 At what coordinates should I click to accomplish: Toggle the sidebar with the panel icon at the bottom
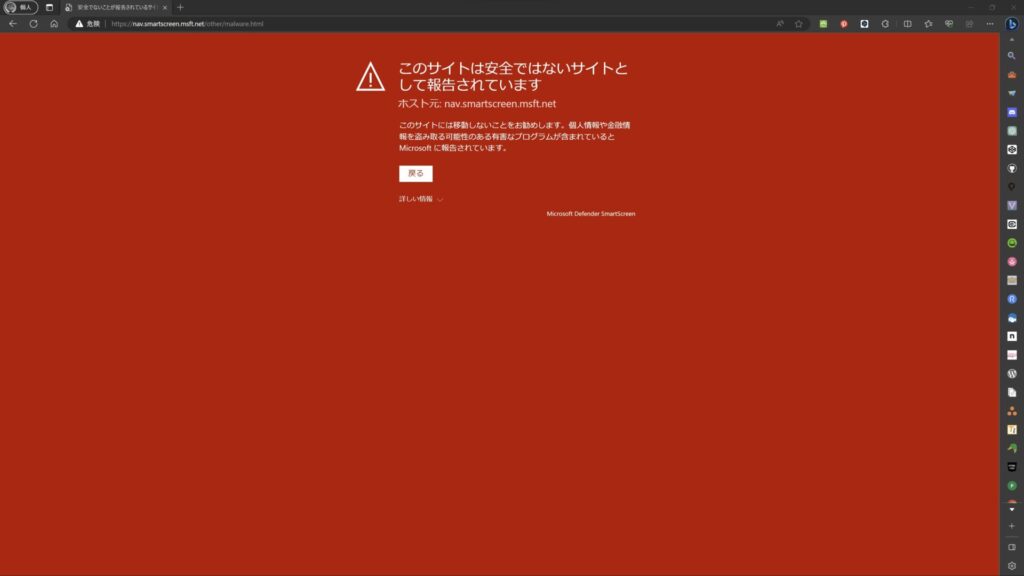coord(1012,547)
